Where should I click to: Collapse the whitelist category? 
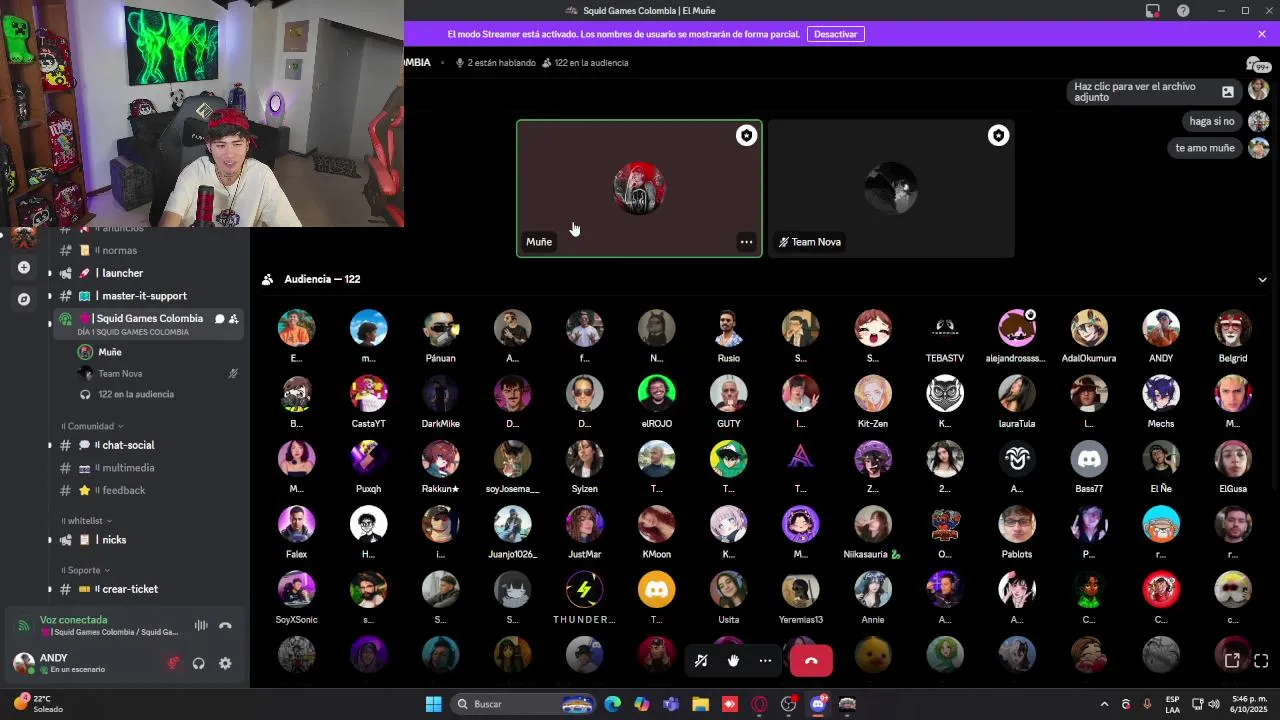[x=87, y=521]
